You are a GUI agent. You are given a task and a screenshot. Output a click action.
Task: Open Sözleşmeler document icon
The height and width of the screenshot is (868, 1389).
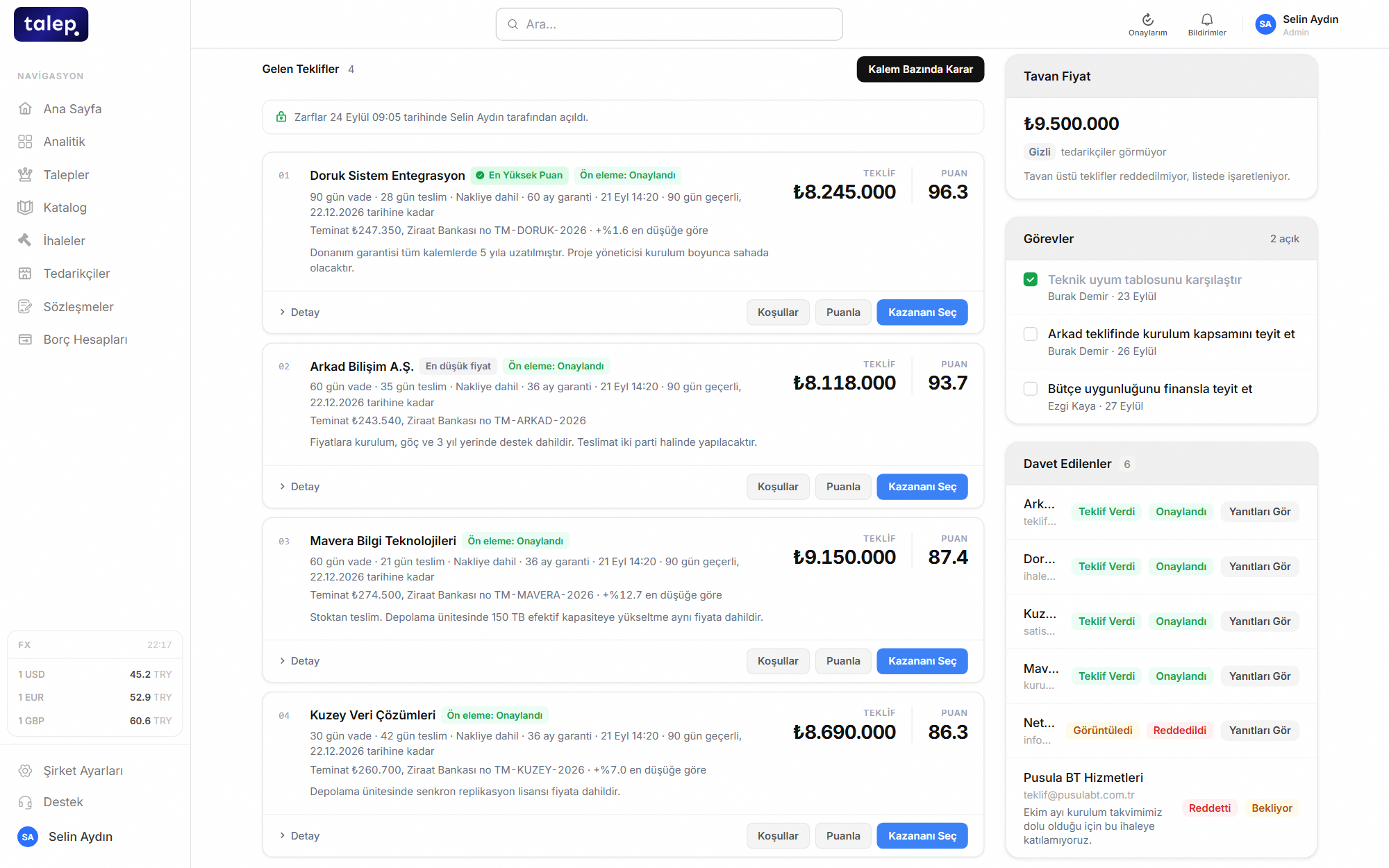pyautogui.click(x=25, y=306)
